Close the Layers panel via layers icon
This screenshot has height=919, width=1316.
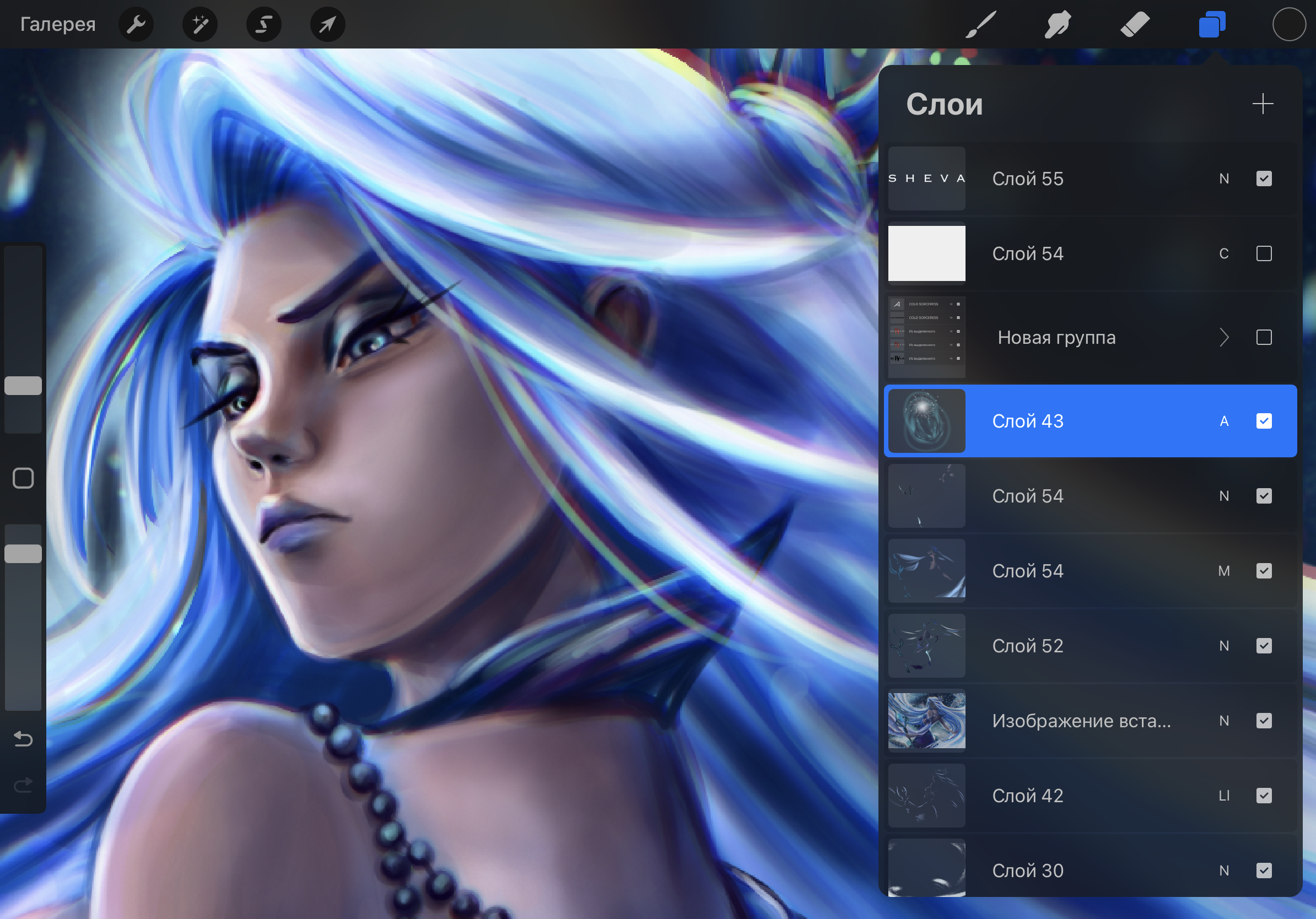point(1212,25)
